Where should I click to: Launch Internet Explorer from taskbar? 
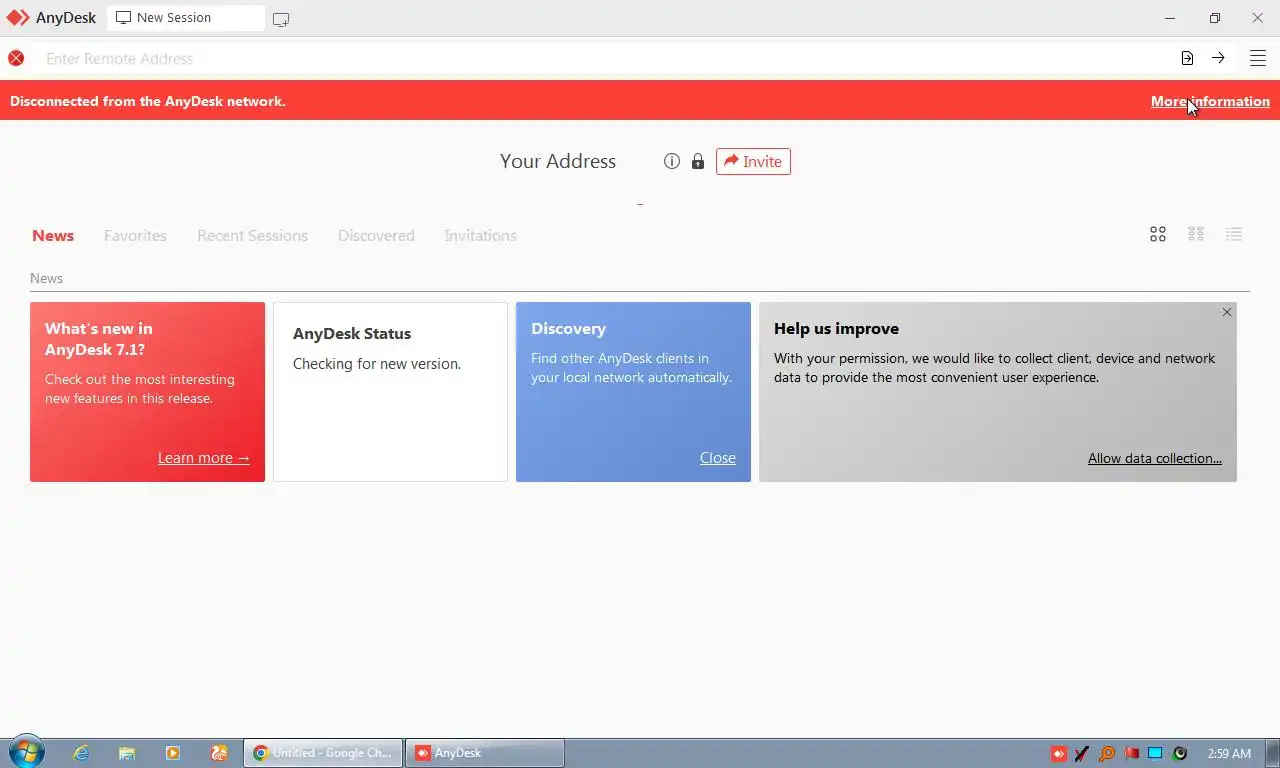pos(81,753)
